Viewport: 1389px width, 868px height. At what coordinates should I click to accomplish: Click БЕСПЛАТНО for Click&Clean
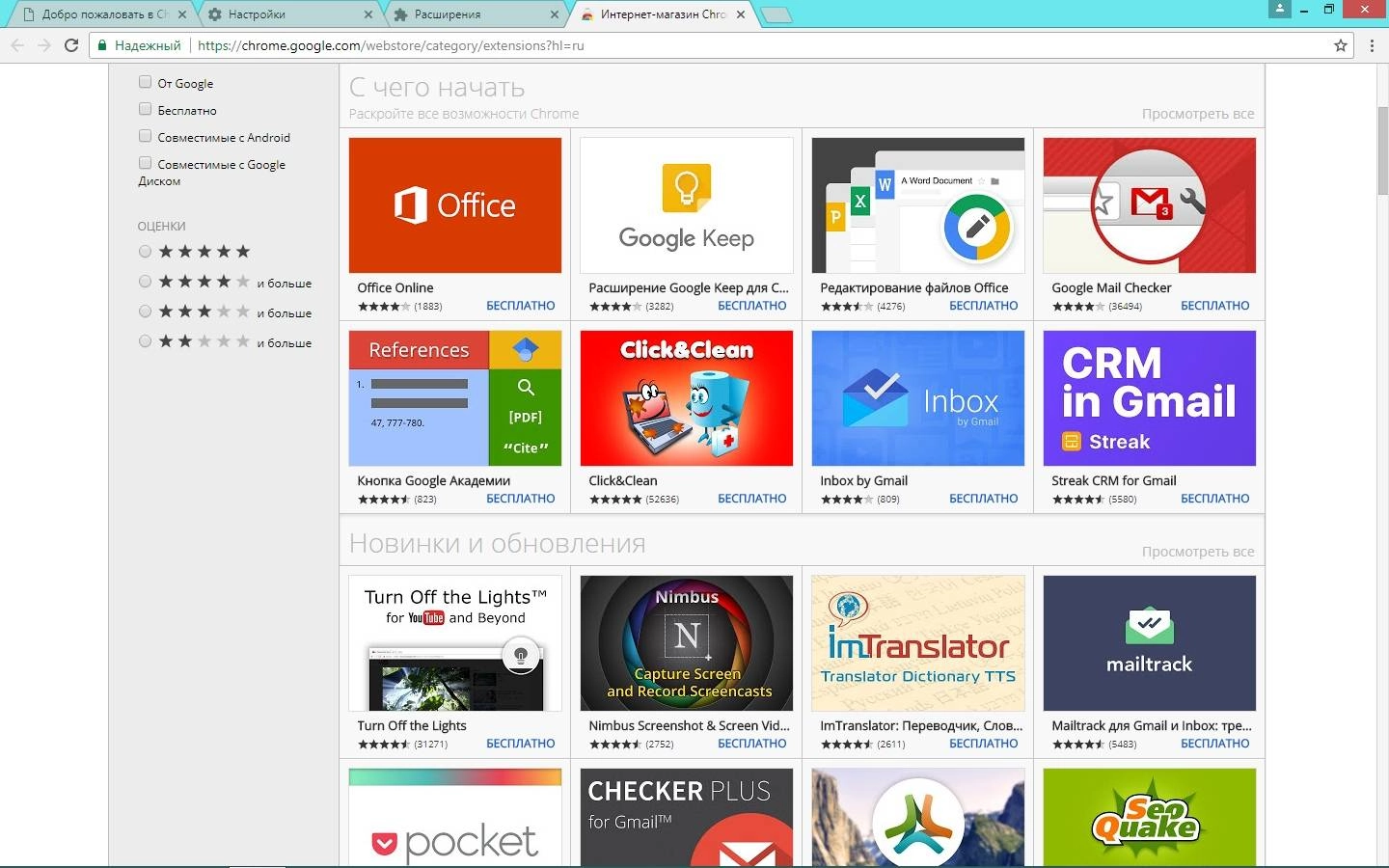(x=752, y=499)
